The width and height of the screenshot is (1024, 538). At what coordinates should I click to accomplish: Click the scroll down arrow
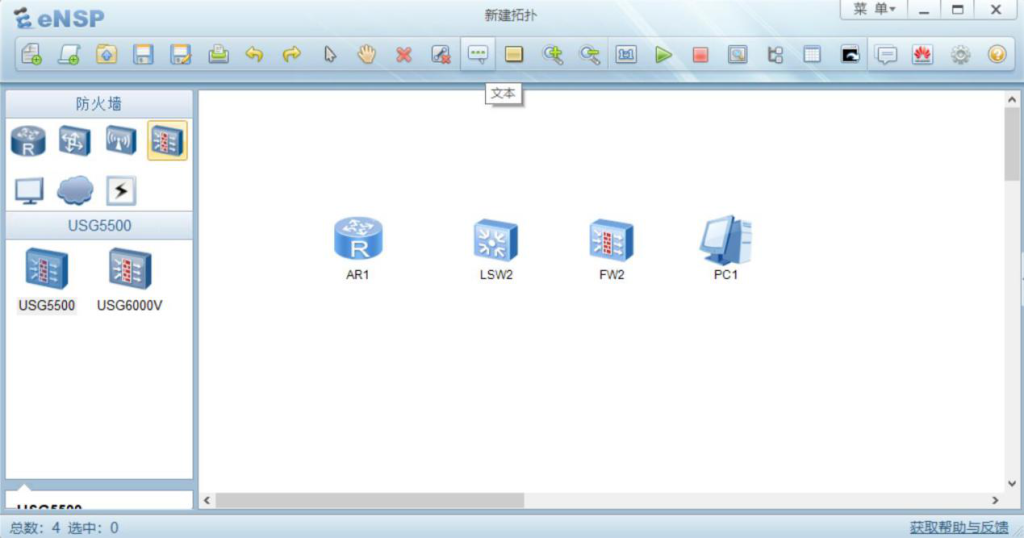point(1012,484)
